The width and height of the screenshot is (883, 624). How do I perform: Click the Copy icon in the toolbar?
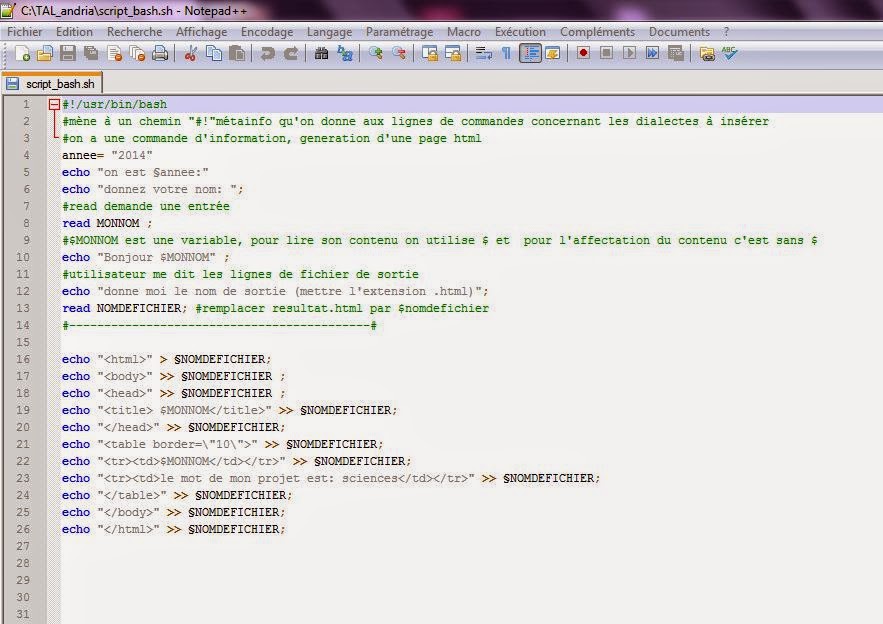coord(214,54)
